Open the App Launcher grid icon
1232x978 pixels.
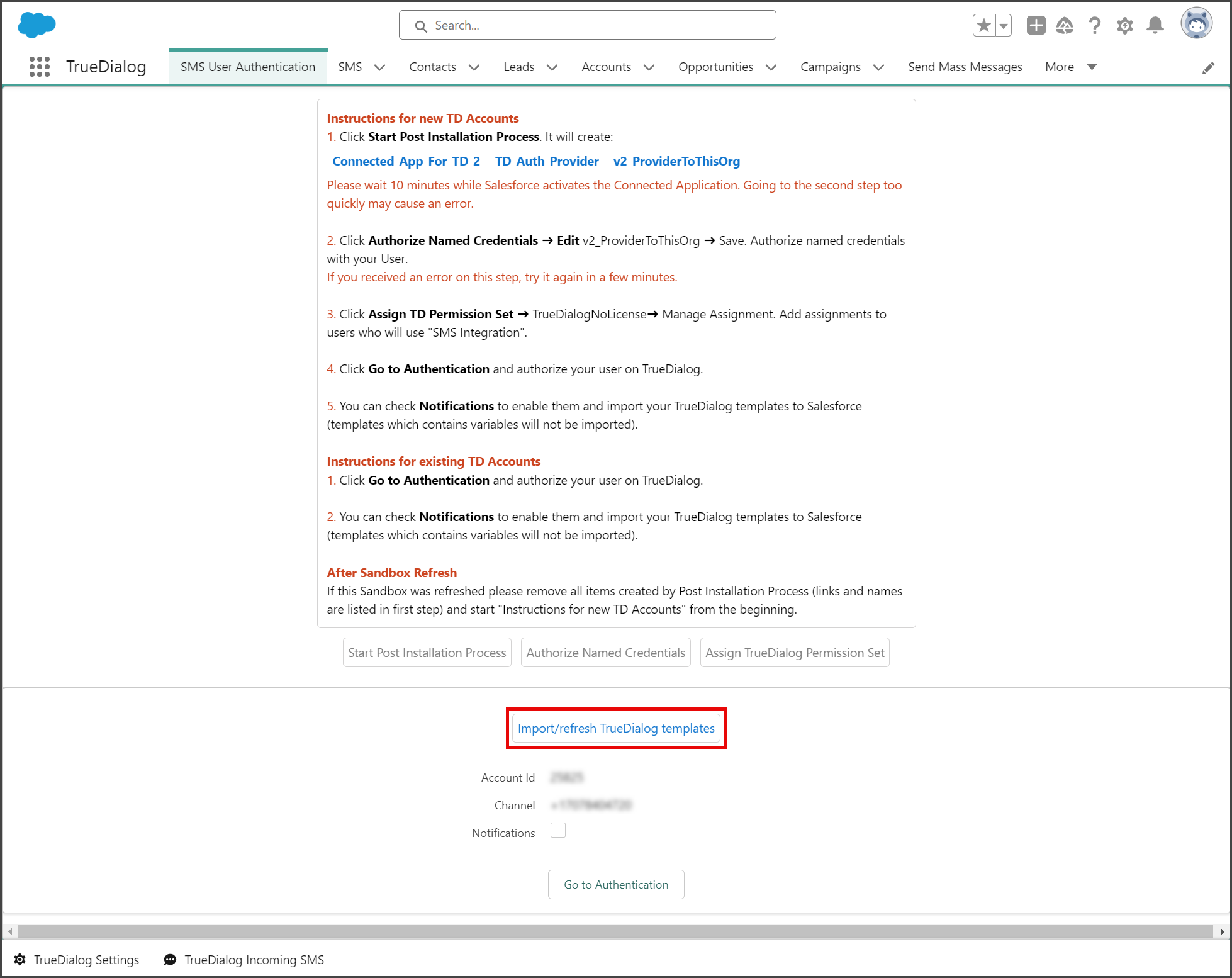pos(40,67)
